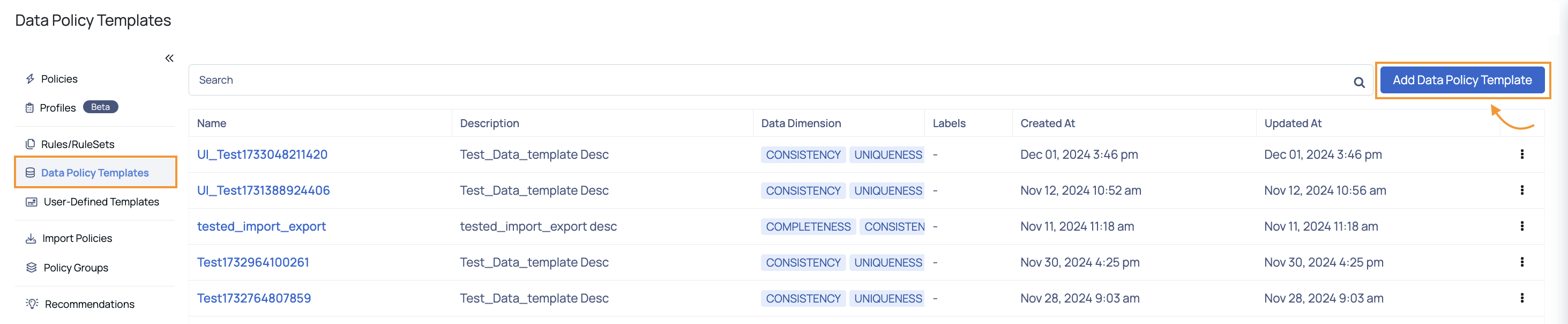The width and height of the screenshot is (1568, 324).
Task: Click the Recommendations lightbulb icon
Action: pos(32,303)
